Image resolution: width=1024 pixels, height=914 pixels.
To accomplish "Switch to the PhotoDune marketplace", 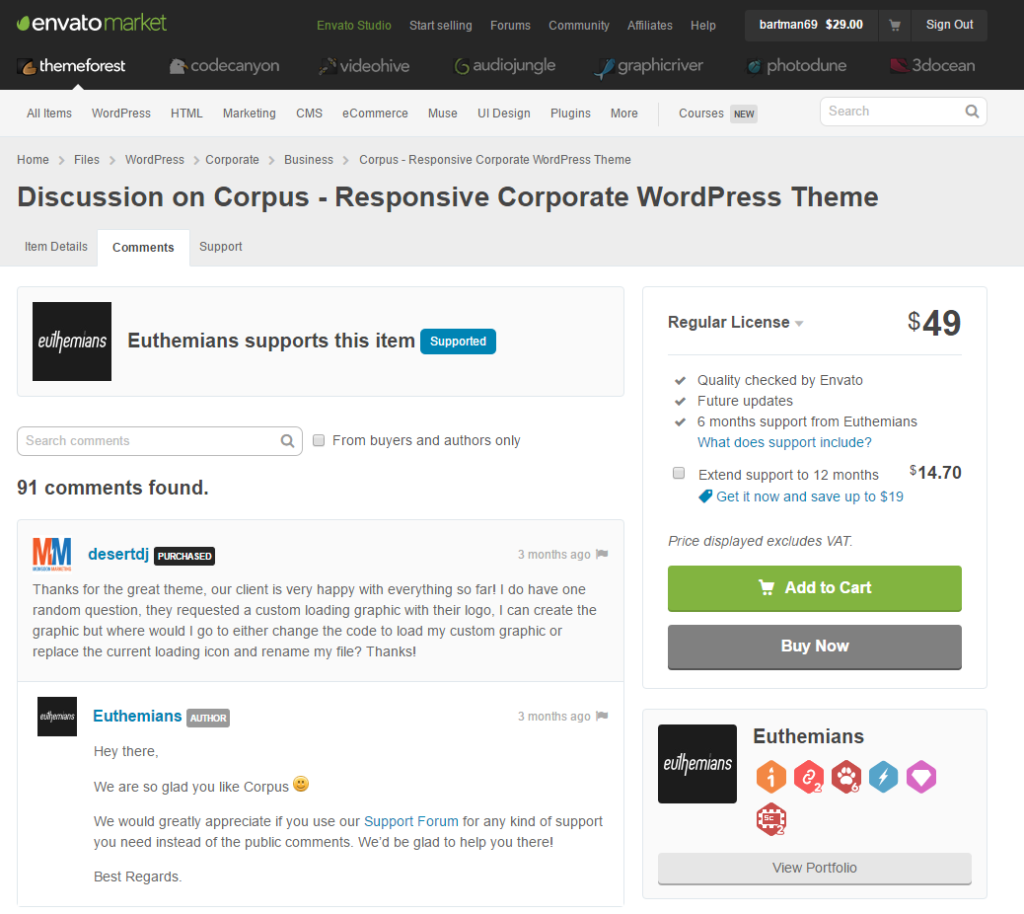I will tap(797, 66).
